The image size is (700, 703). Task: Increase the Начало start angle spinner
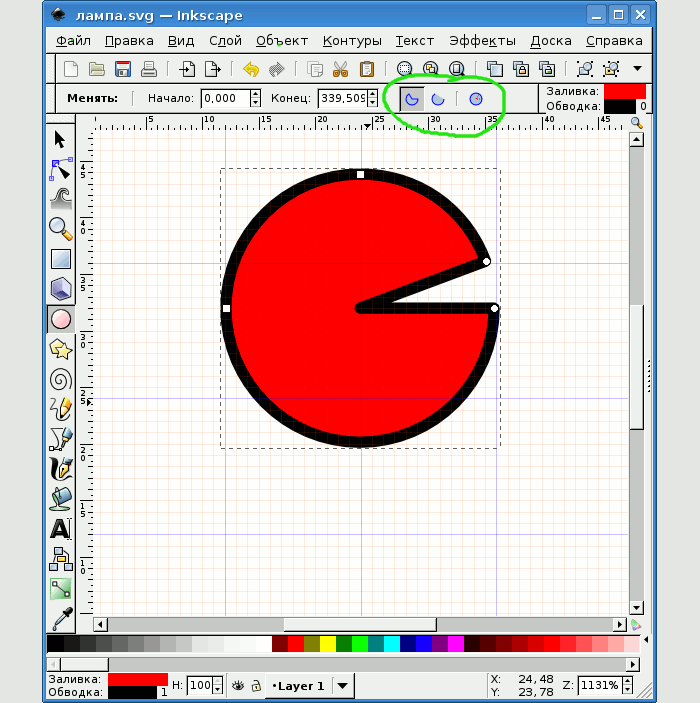[x=255, y=94]
